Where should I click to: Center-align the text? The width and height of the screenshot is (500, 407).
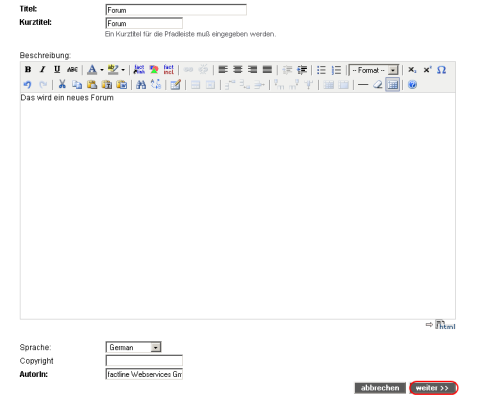tap(238, 70)
